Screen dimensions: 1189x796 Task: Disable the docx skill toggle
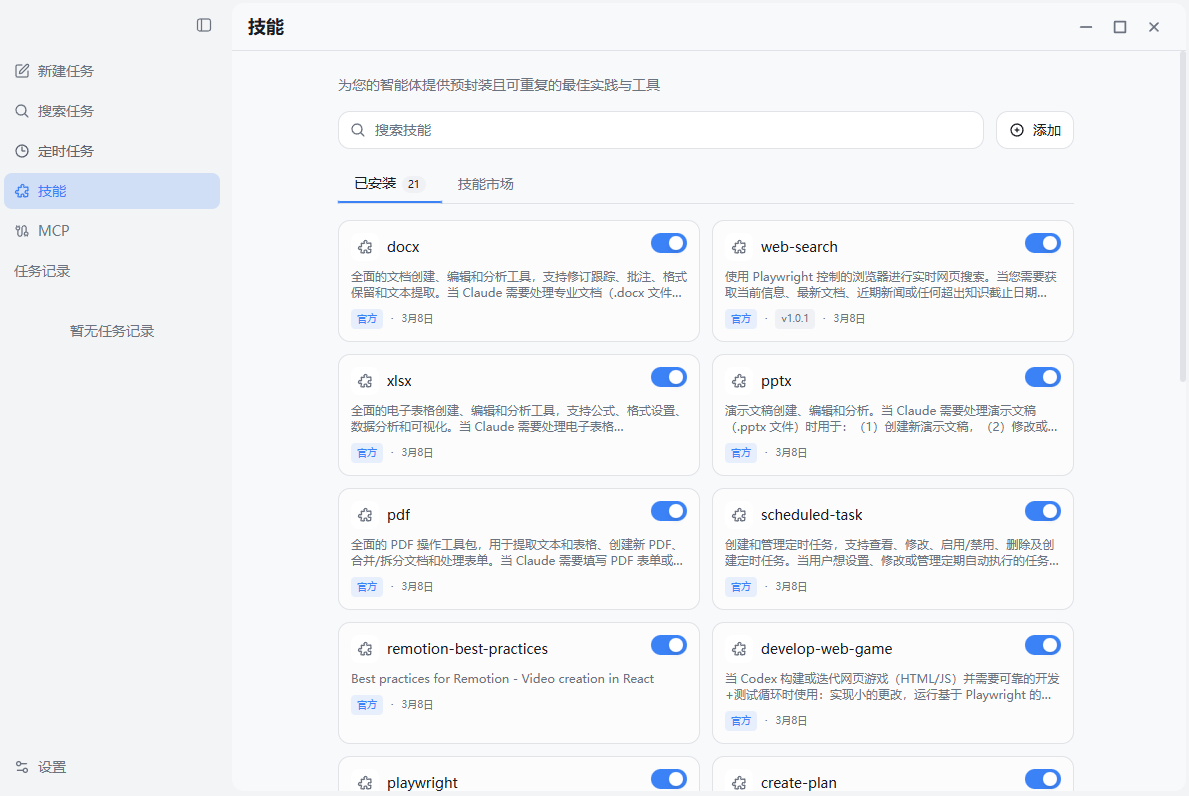coord(668,243)
